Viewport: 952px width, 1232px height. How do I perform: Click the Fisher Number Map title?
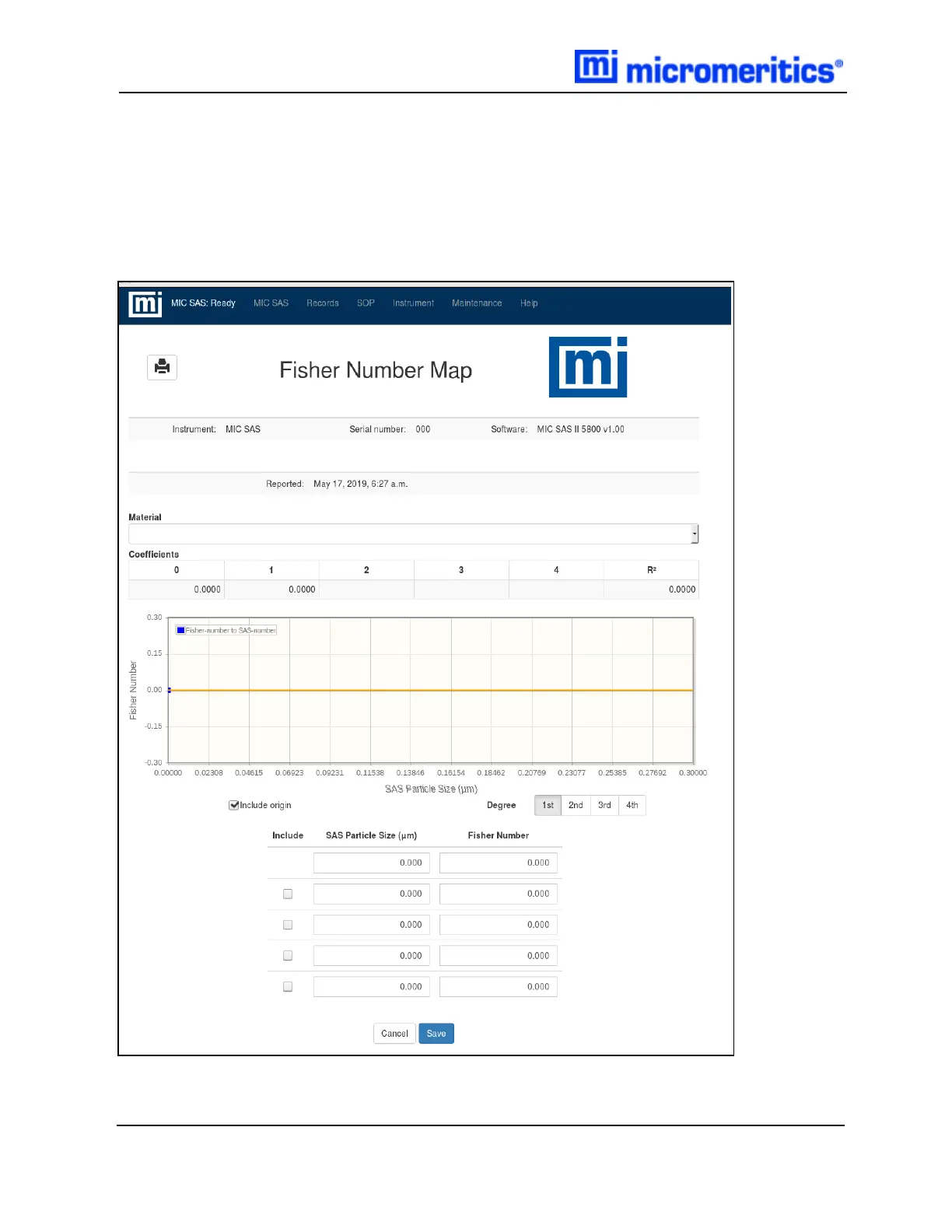click(x=376, y=370)
